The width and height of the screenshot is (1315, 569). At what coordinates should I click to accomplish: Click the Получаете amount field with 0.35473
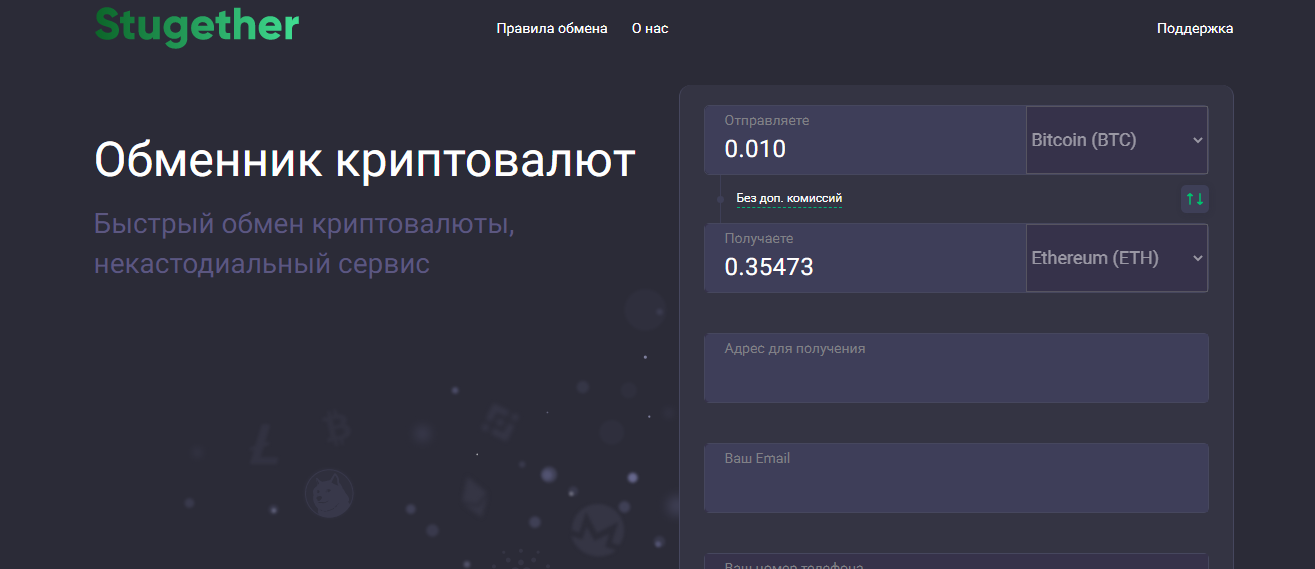click(866, 258)
